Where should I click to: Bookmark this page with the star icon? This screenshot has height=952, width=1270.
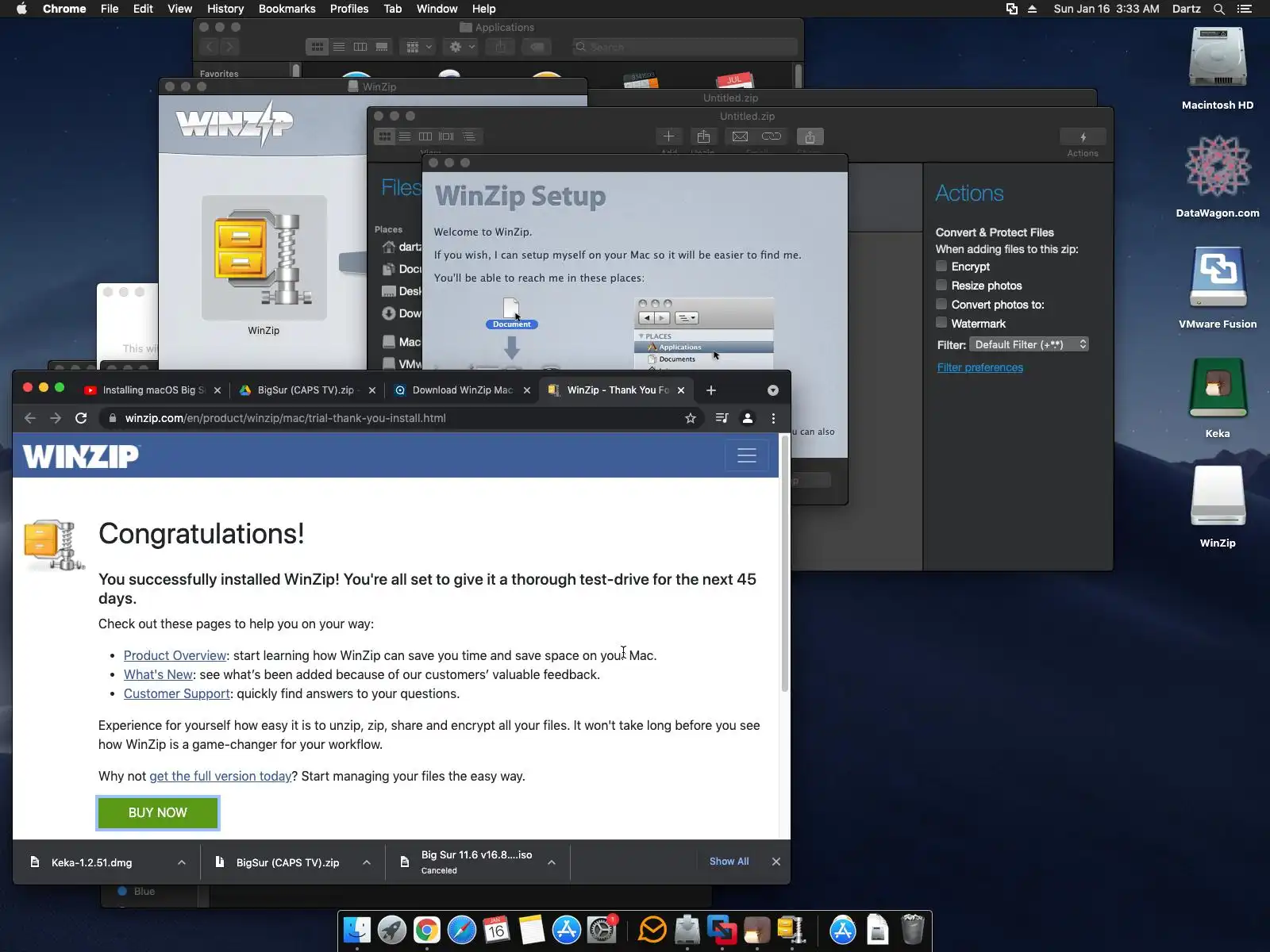[x=691, y=418]
